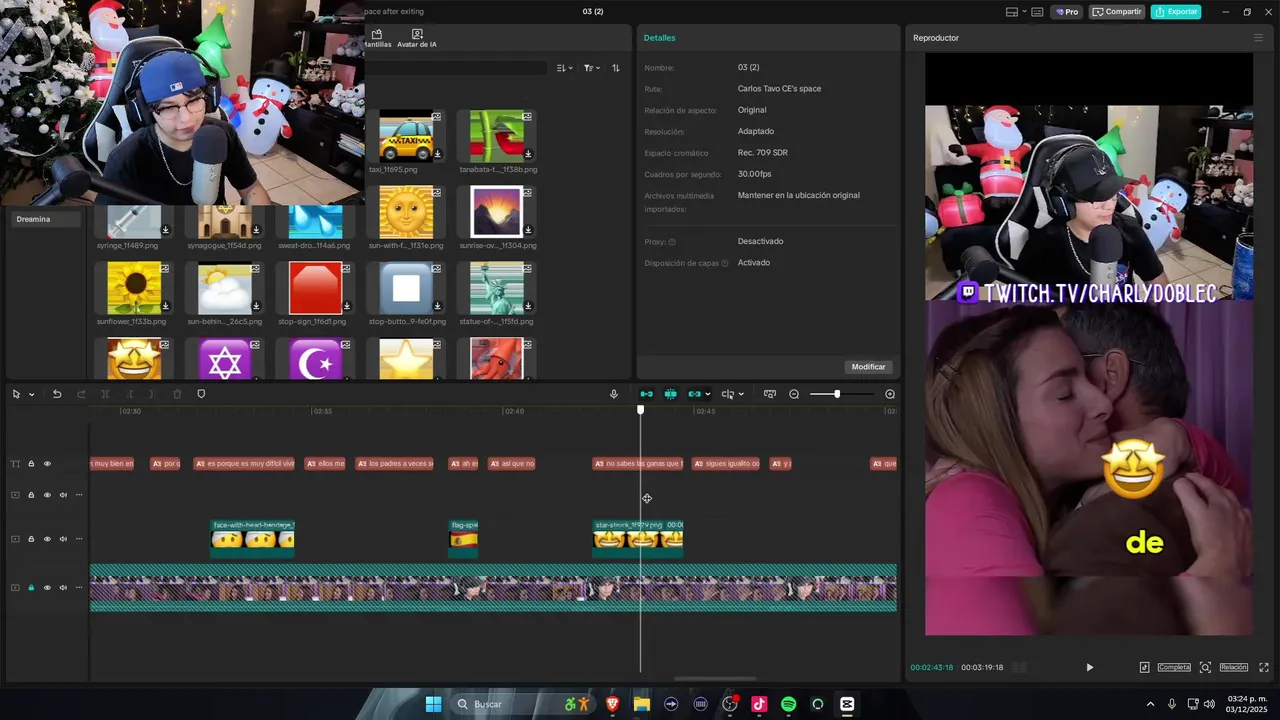Click the Modificar button in Detalles
Image resolution: width=1280 pixels, height=720 pixels.
point(868,367)
